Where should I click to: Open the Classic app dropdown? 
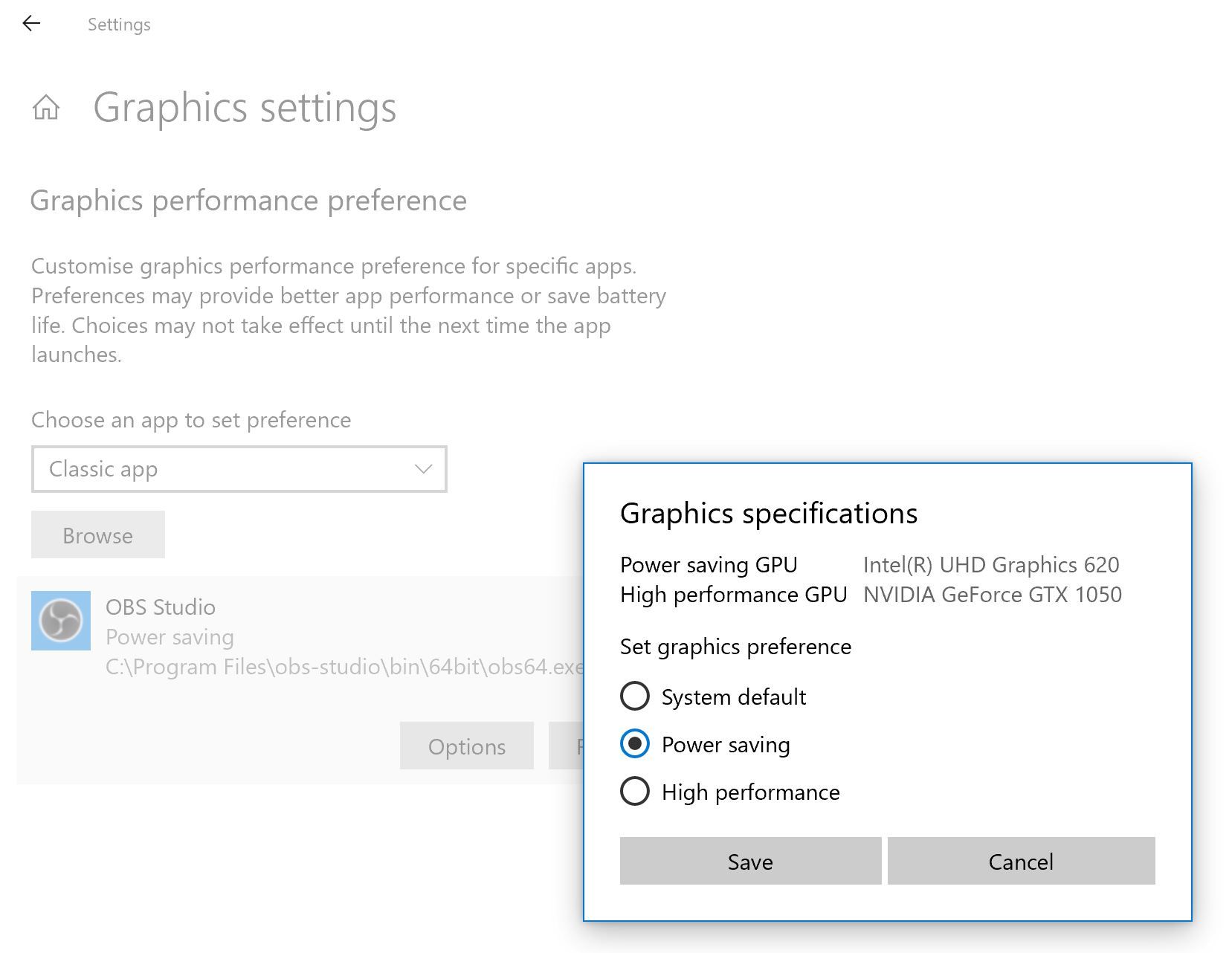click(x=238, y=469)
